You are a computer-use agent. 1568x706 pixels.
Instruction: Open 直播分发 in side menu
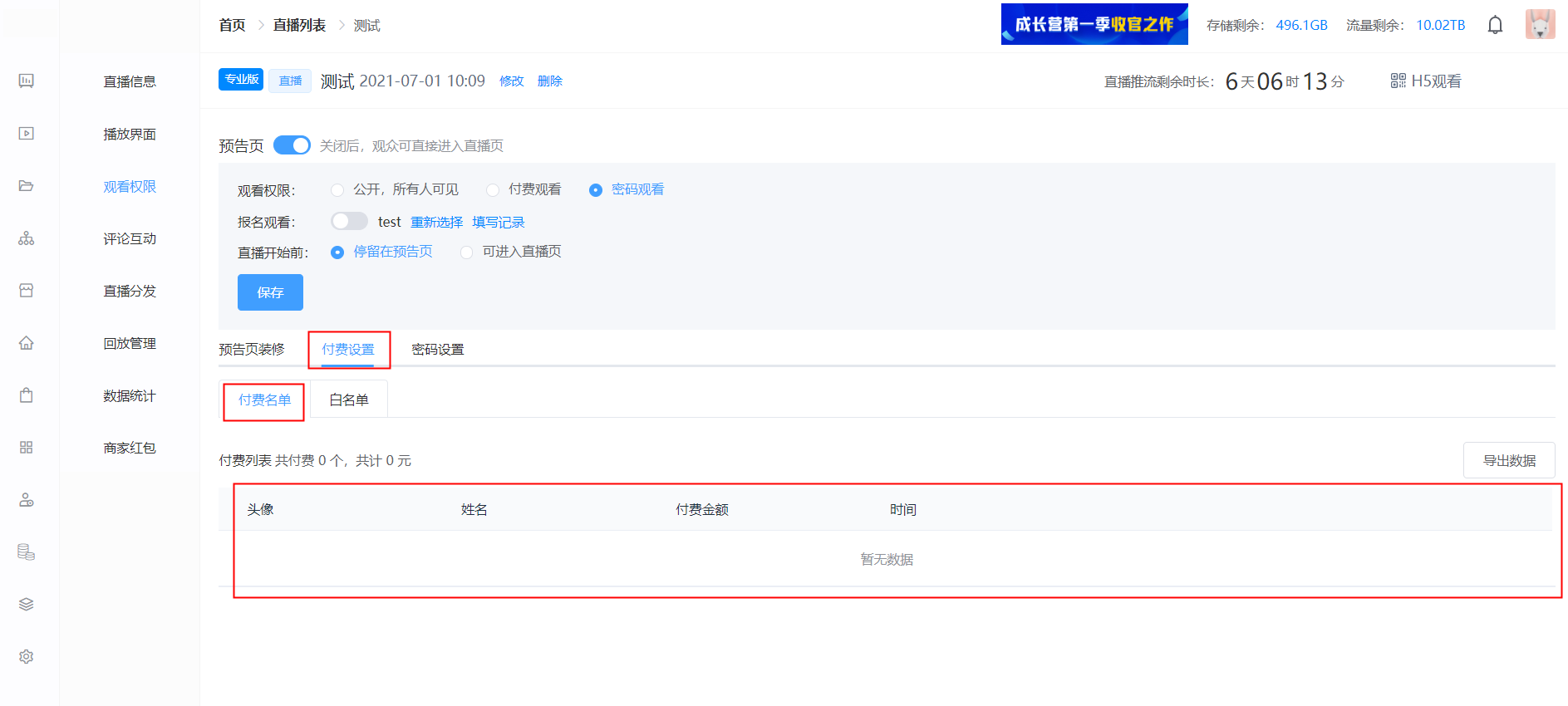pos(130,291)
